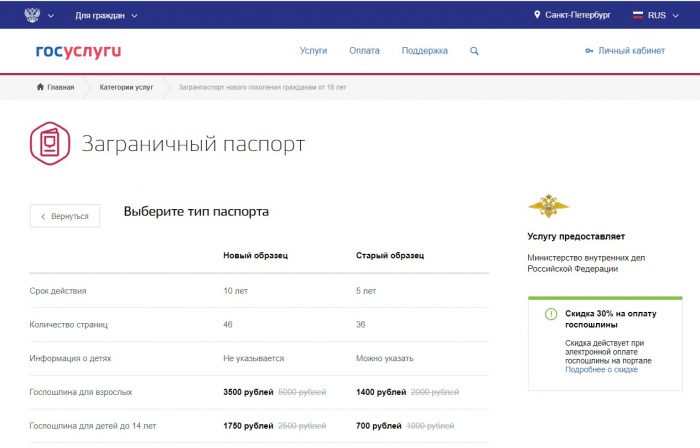Viewport: 700px width, 448px height.
Task: Click the home icon in breadcrumbs
Action: point(40,87)
